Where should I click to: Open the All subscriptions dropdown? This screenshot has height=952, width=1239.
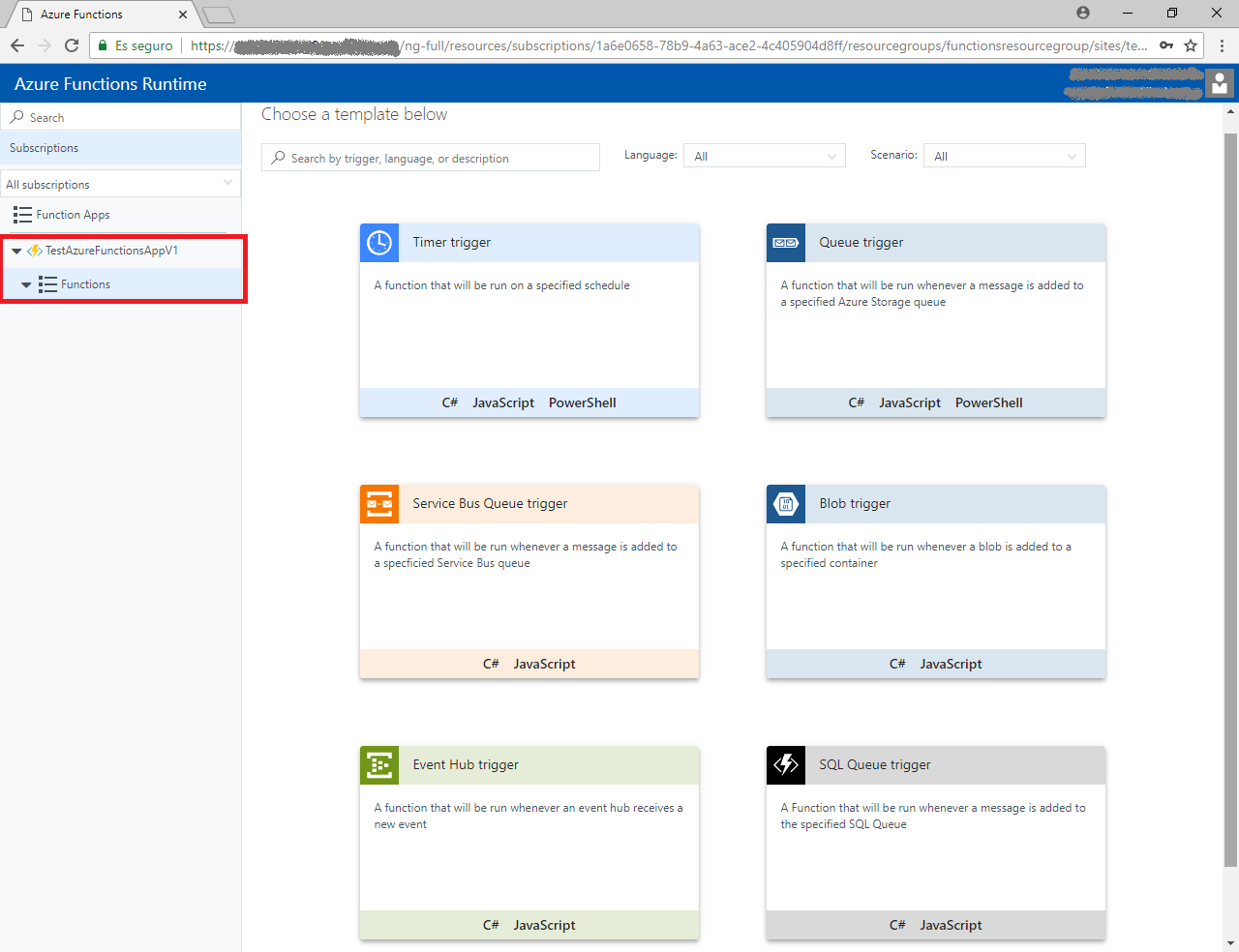tap(120, 184)
